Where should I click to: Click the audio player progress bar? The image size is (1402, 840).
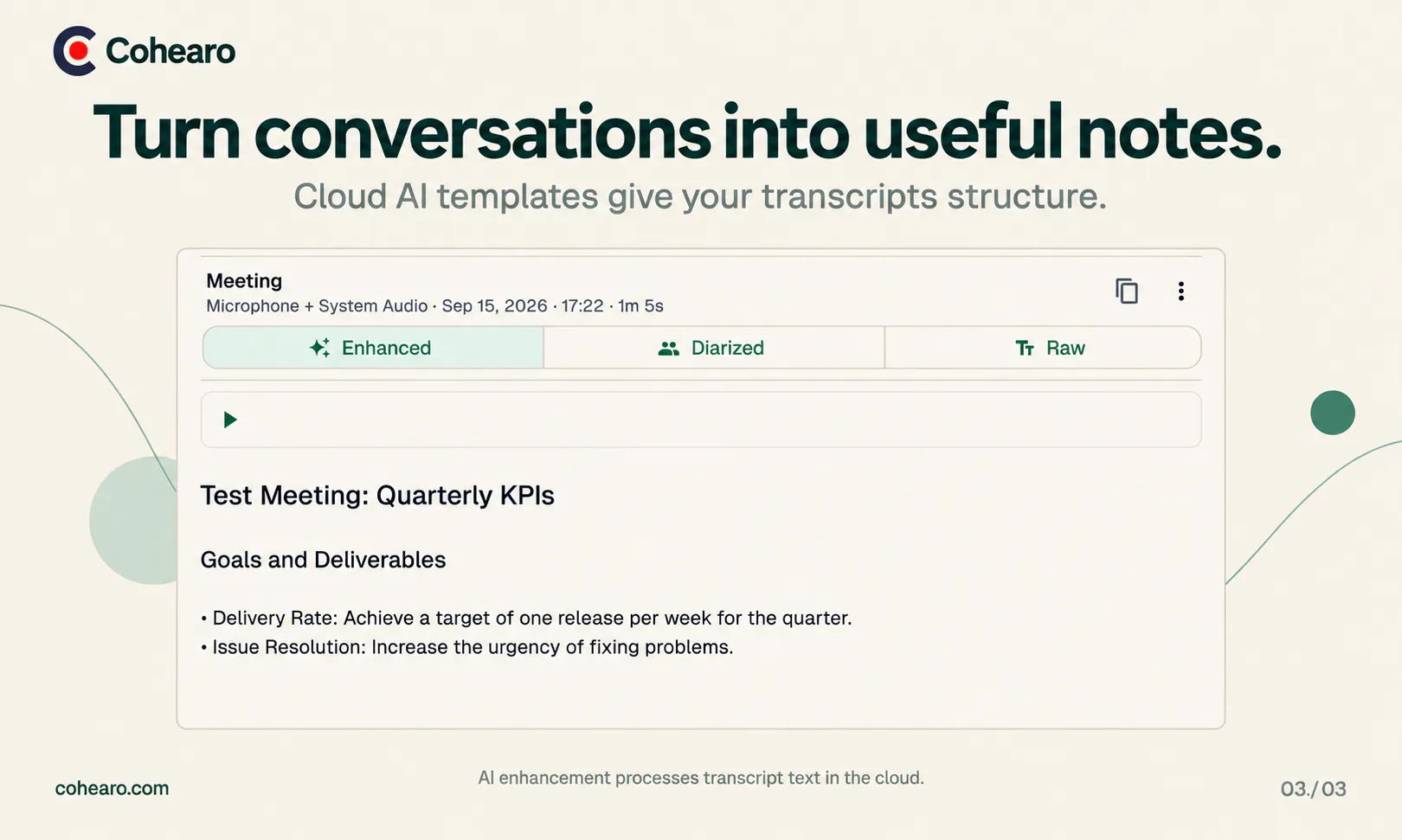[x=701, y=420]
